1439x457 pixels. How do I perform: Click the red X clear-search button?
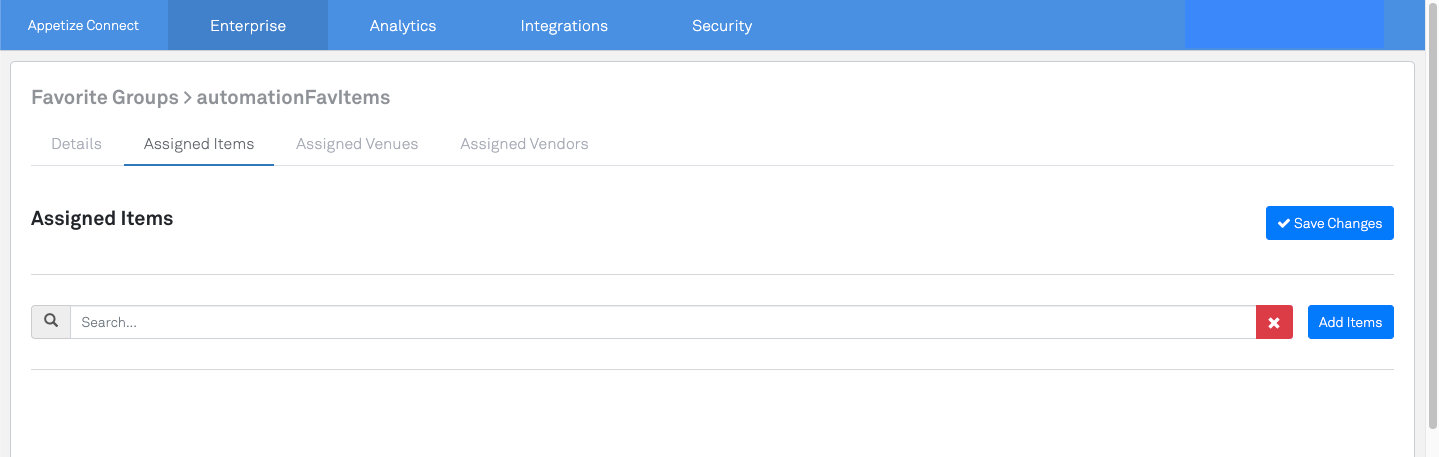(1274, 322)
